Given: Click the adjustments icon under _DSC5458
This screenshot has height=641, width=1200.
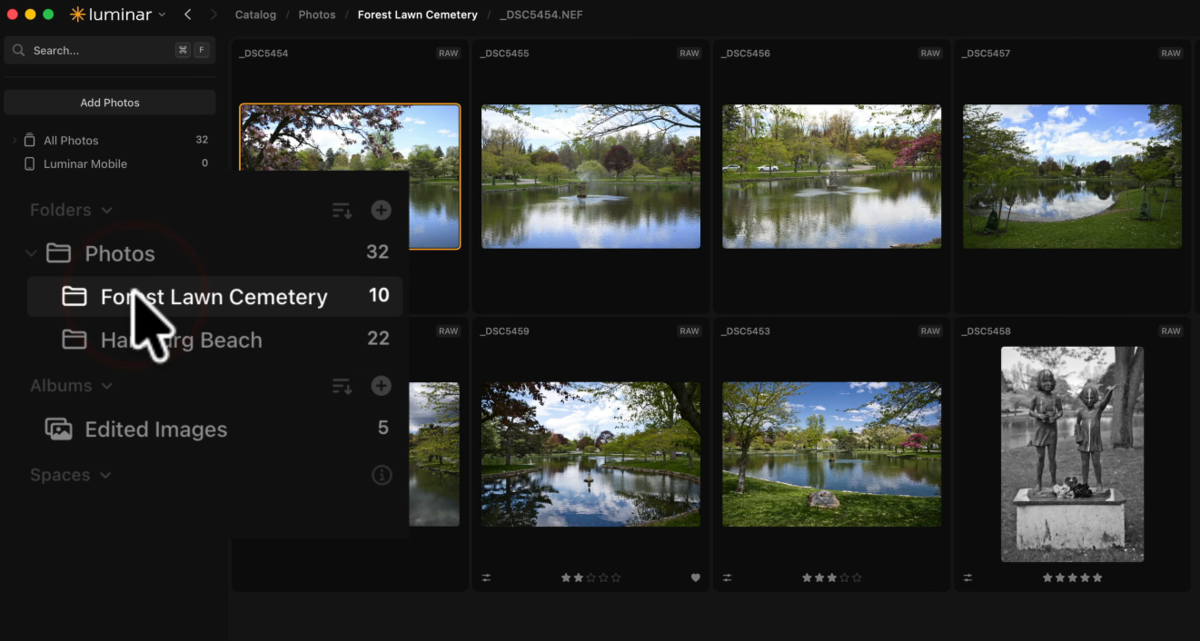Looking at the screenshot, I should [968, 578].
